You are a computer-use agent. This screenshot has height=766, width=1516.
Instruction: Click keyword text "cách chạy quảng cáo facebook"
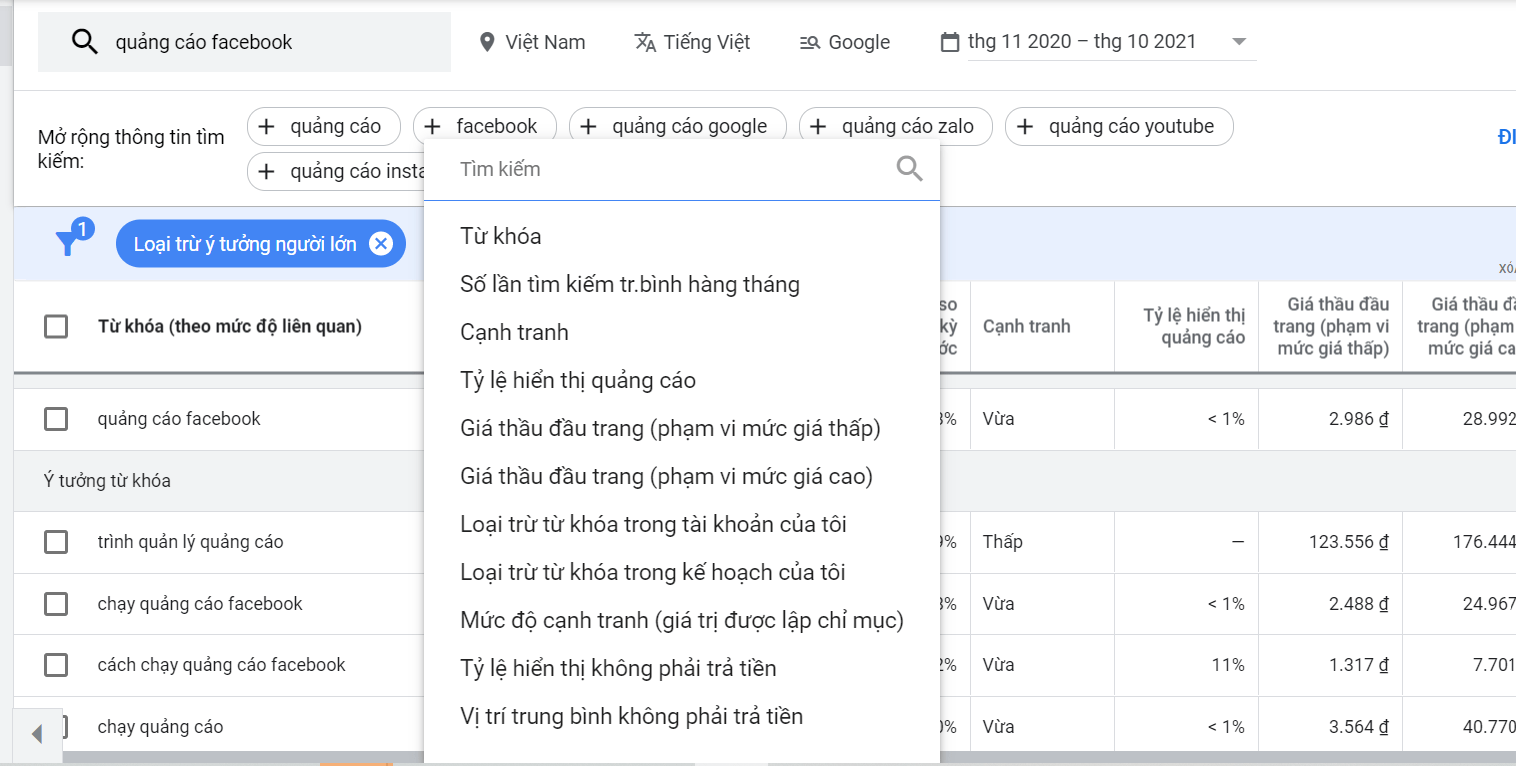(222, 665)
